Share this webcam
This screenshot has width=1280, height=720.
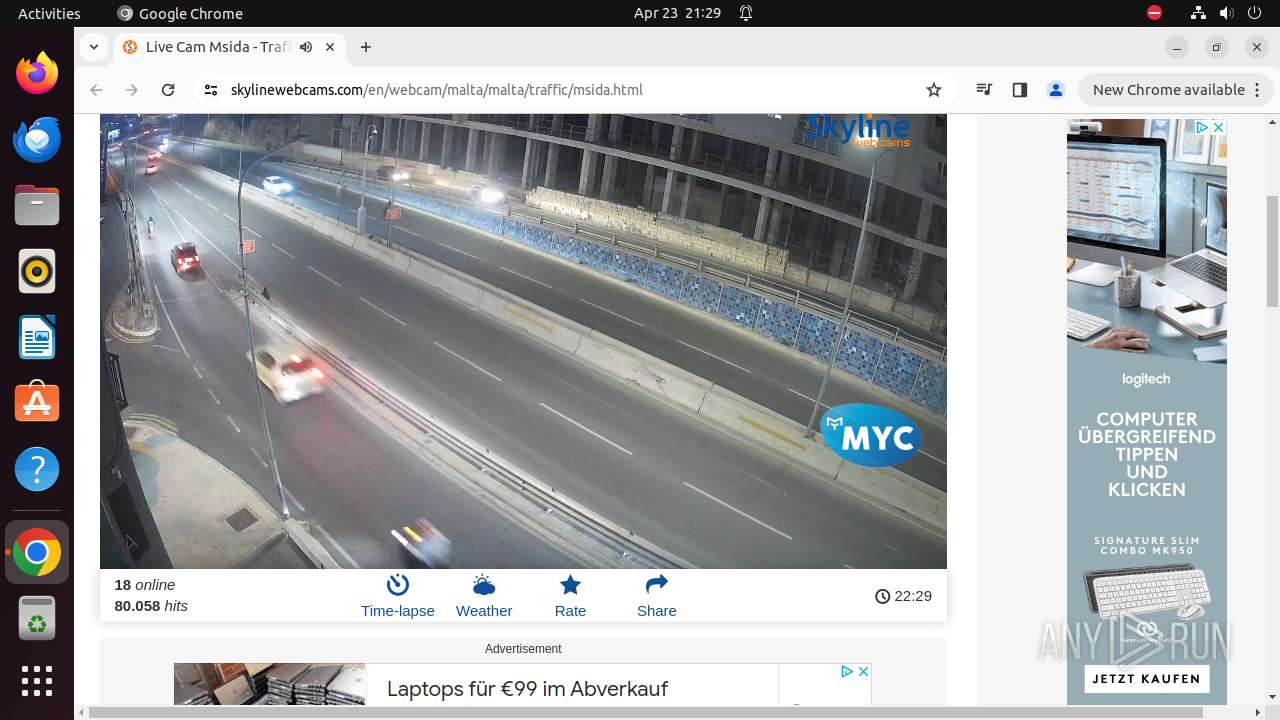tap(656, 596)
